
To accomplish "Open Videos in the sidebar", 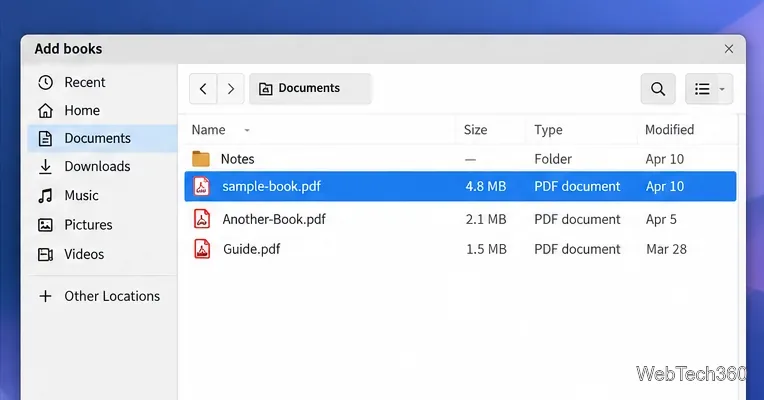I will (x=103, y=254).
